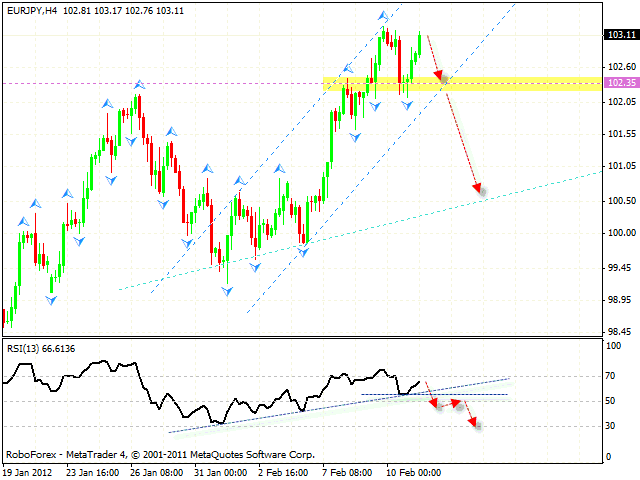Image resolution: width=640 pixels, height=480 pixels.
Task: Click the 100.00 price axis label
Action: pyautogui.click(x=620, y=233)
